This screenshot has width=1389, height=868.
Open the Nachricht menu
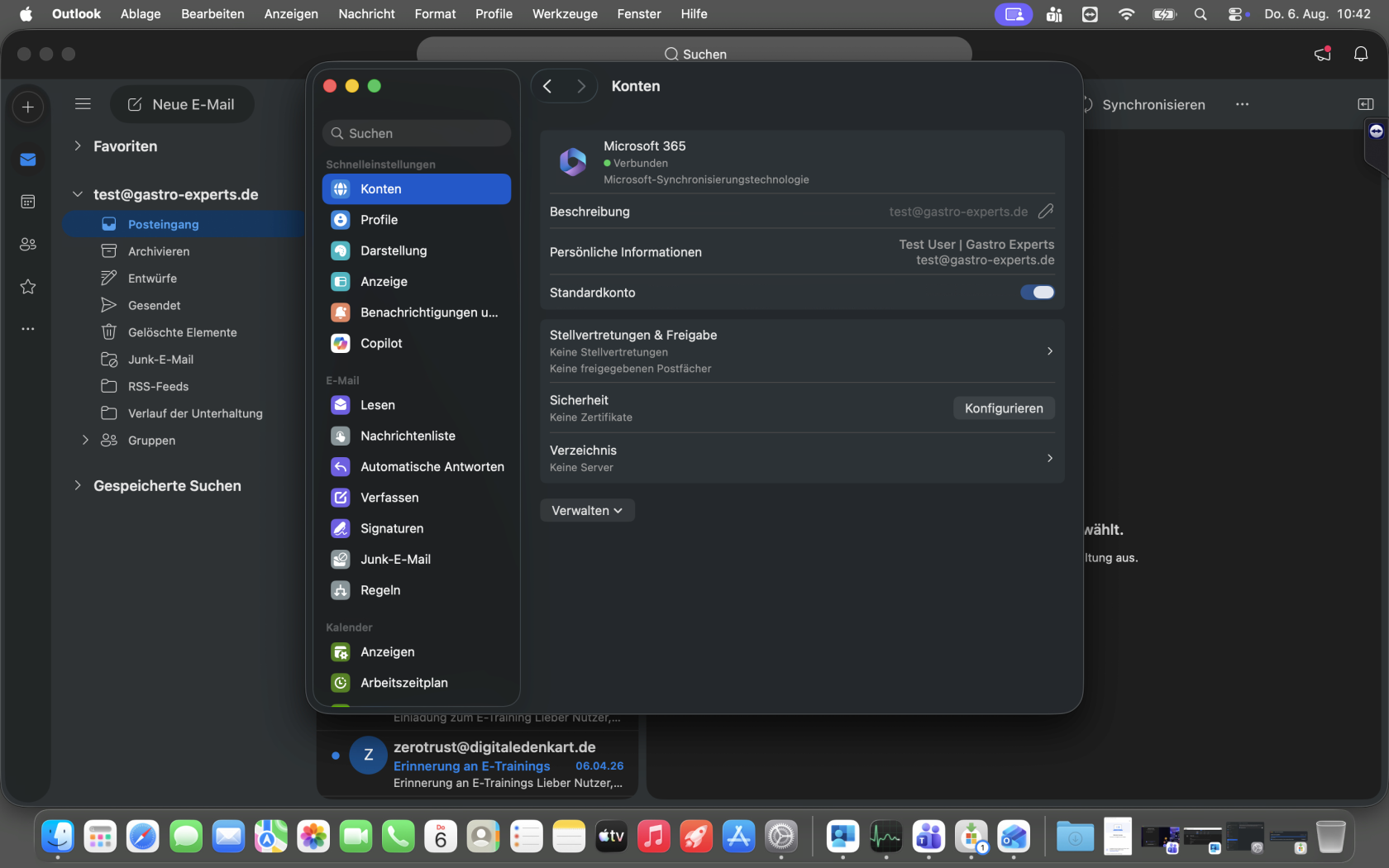coord(366,14)
